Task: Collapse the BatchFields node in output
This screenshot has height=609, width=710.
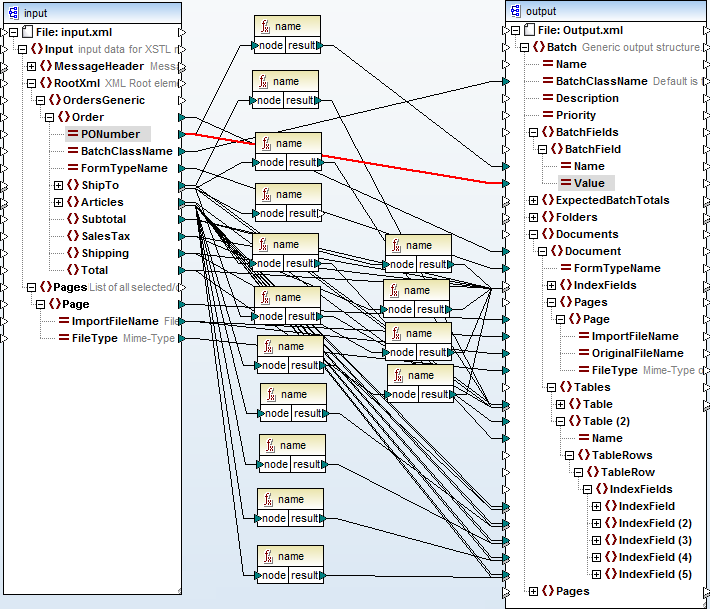Action: point(533,132)
